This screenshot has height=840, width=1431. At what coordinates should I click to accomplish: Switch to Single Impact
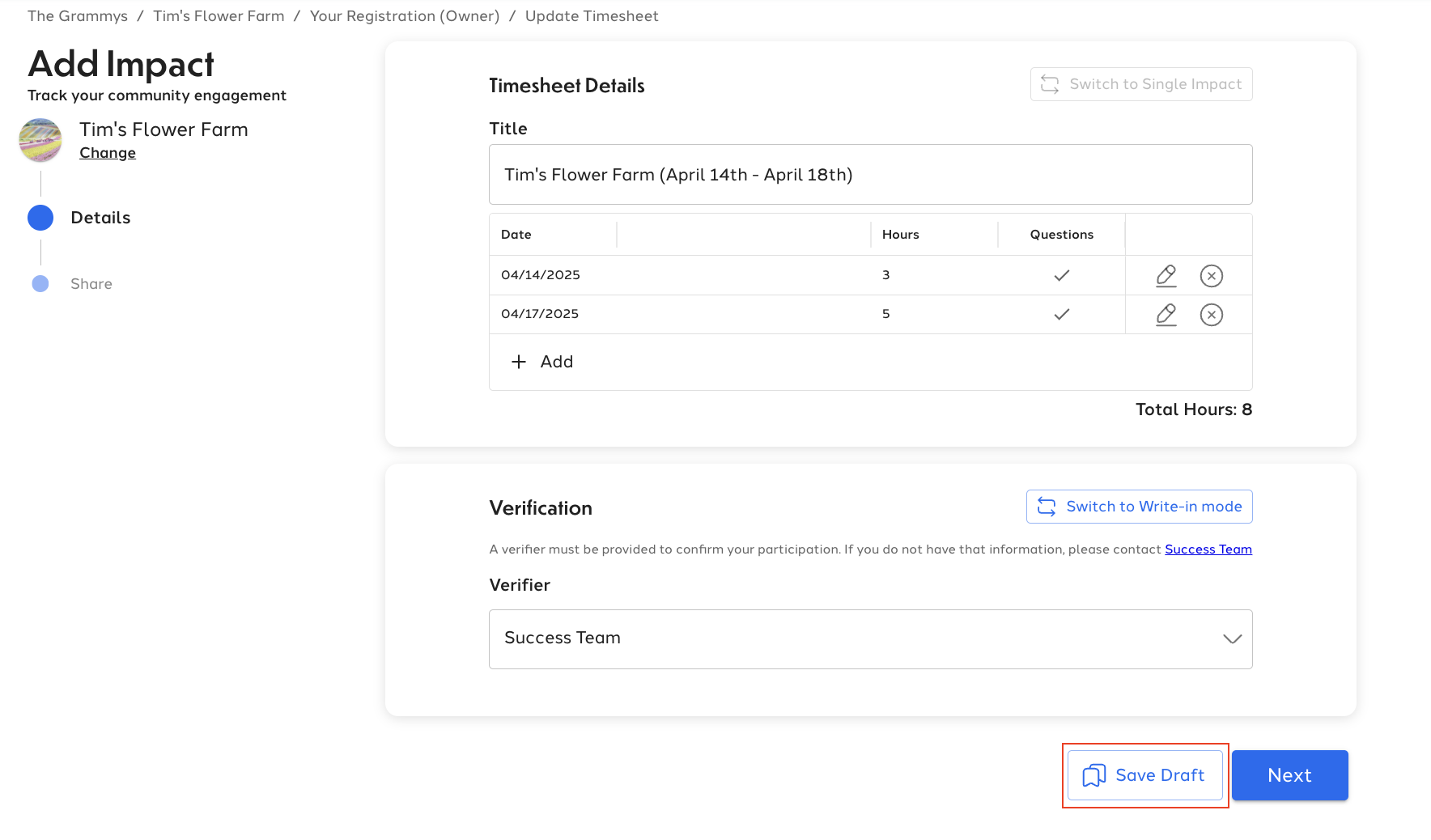coord(1141,84)
